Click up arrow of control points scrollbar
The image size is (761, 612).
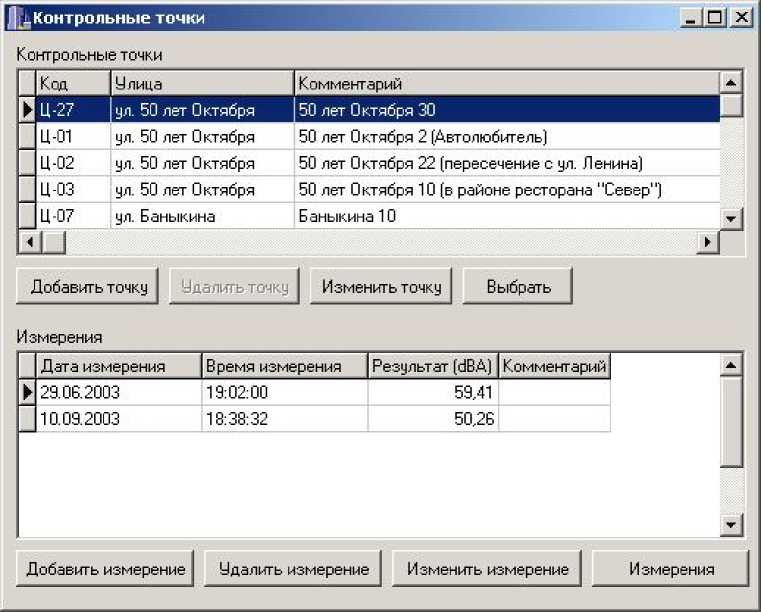coord(731,83)
